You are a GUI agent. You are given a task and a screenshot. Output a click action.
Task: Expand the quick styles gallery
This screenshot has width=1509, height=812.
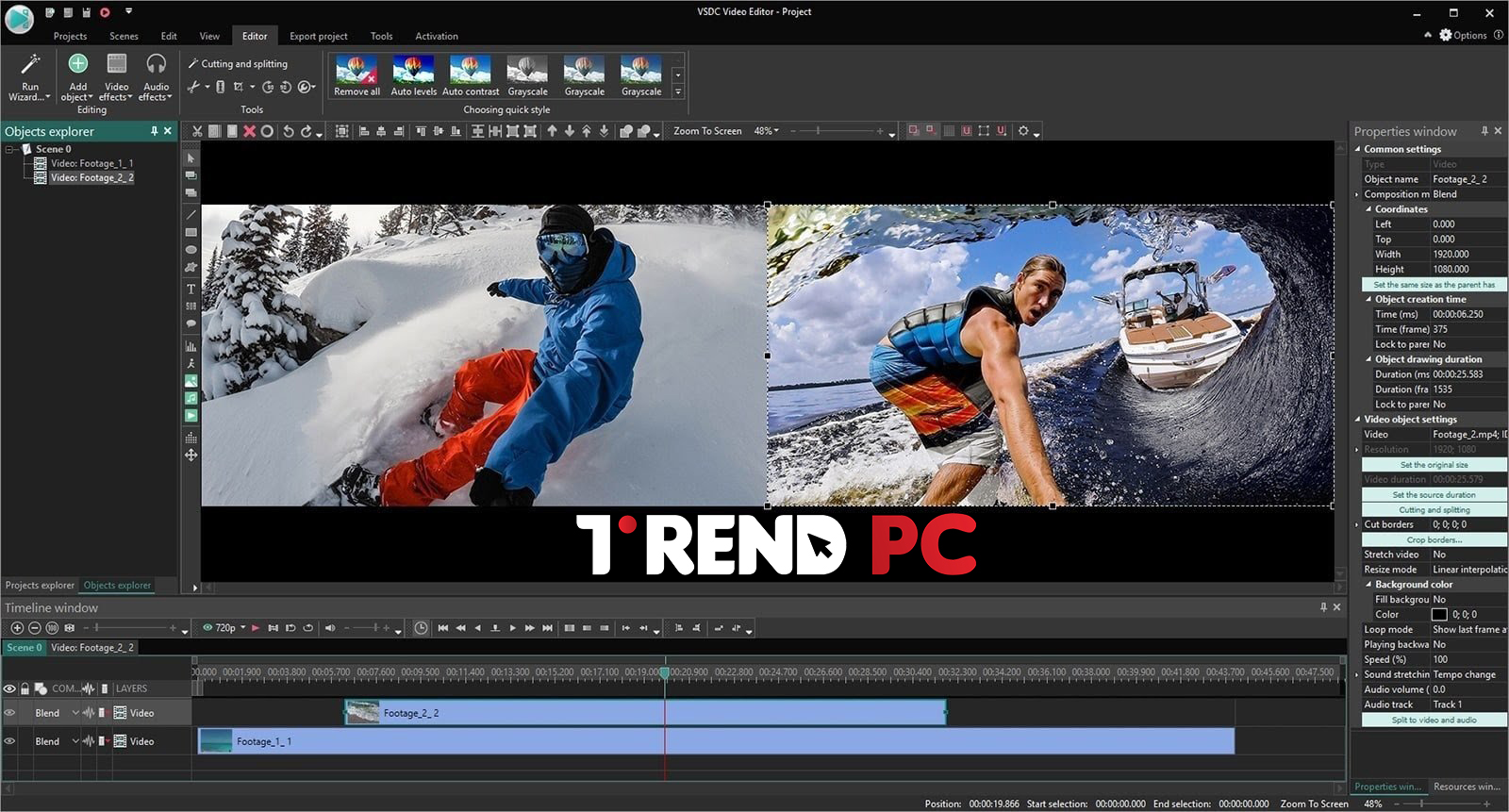[x=677, y=92]
